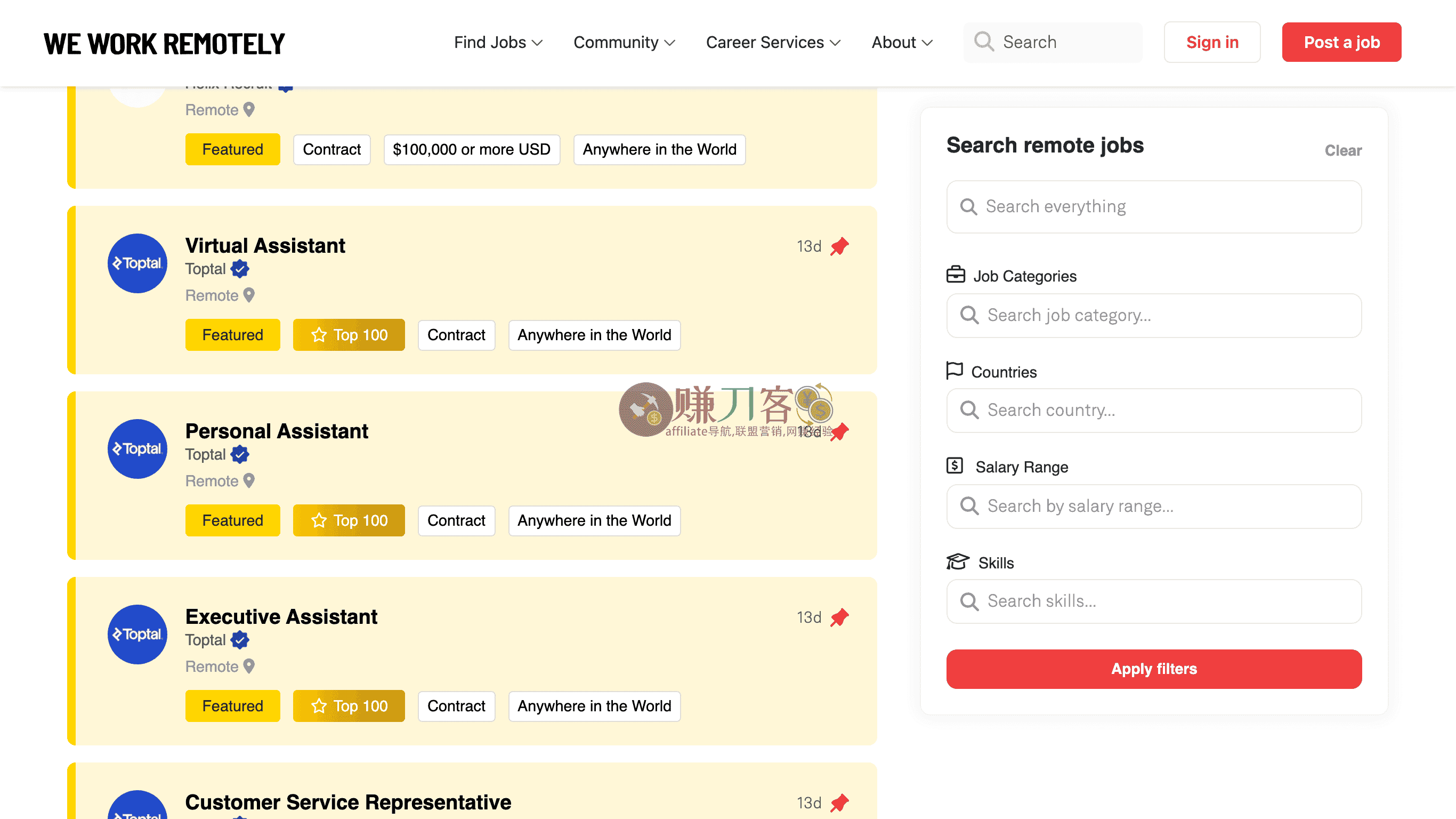Viewport: 1456px width, 819px height.
Task: Click the Job Categories briefcase icon
Action: [956, 274]
